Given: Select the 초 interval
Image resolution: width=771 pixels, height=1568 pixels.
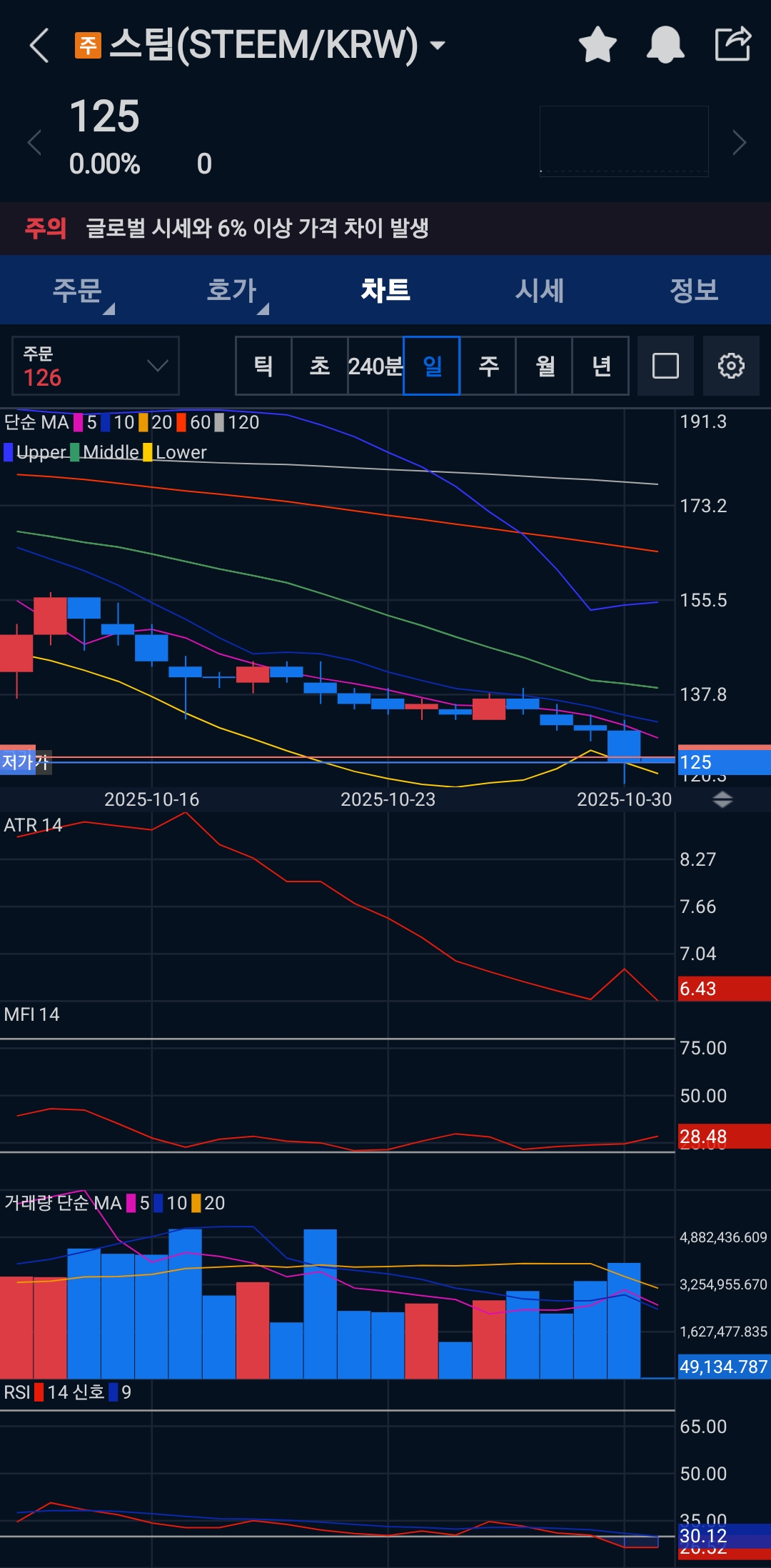Looking at the screenshot, I should 320,366.
